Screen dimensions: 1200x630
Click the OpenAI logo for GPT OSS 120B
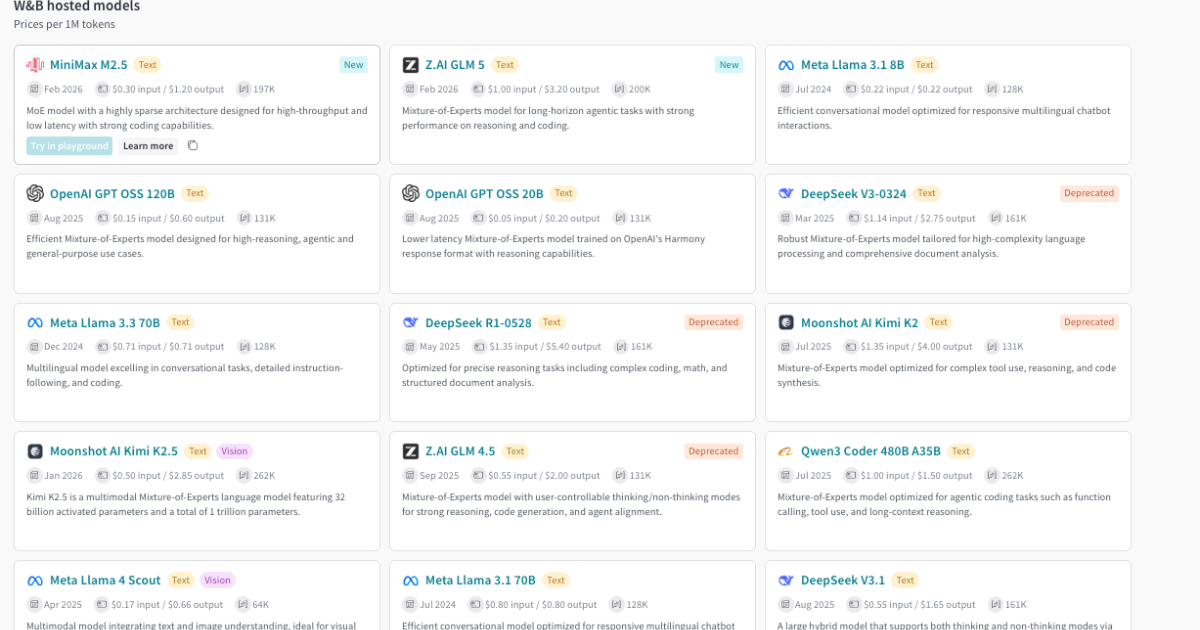tap(35, 194)
